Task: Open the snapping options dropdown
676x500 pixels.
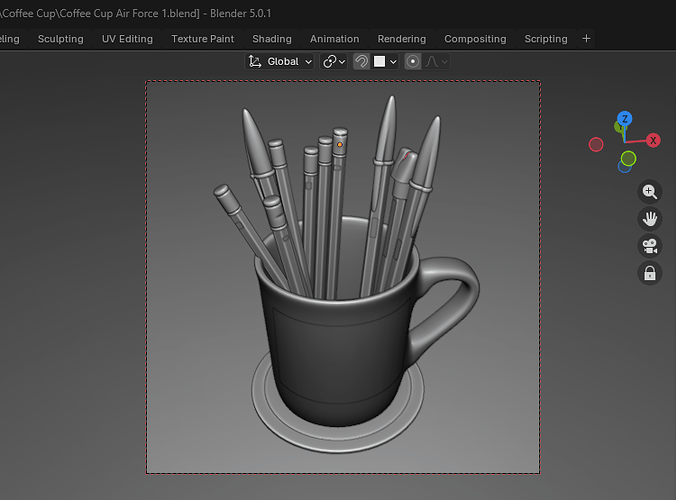Action: [385, 62]
